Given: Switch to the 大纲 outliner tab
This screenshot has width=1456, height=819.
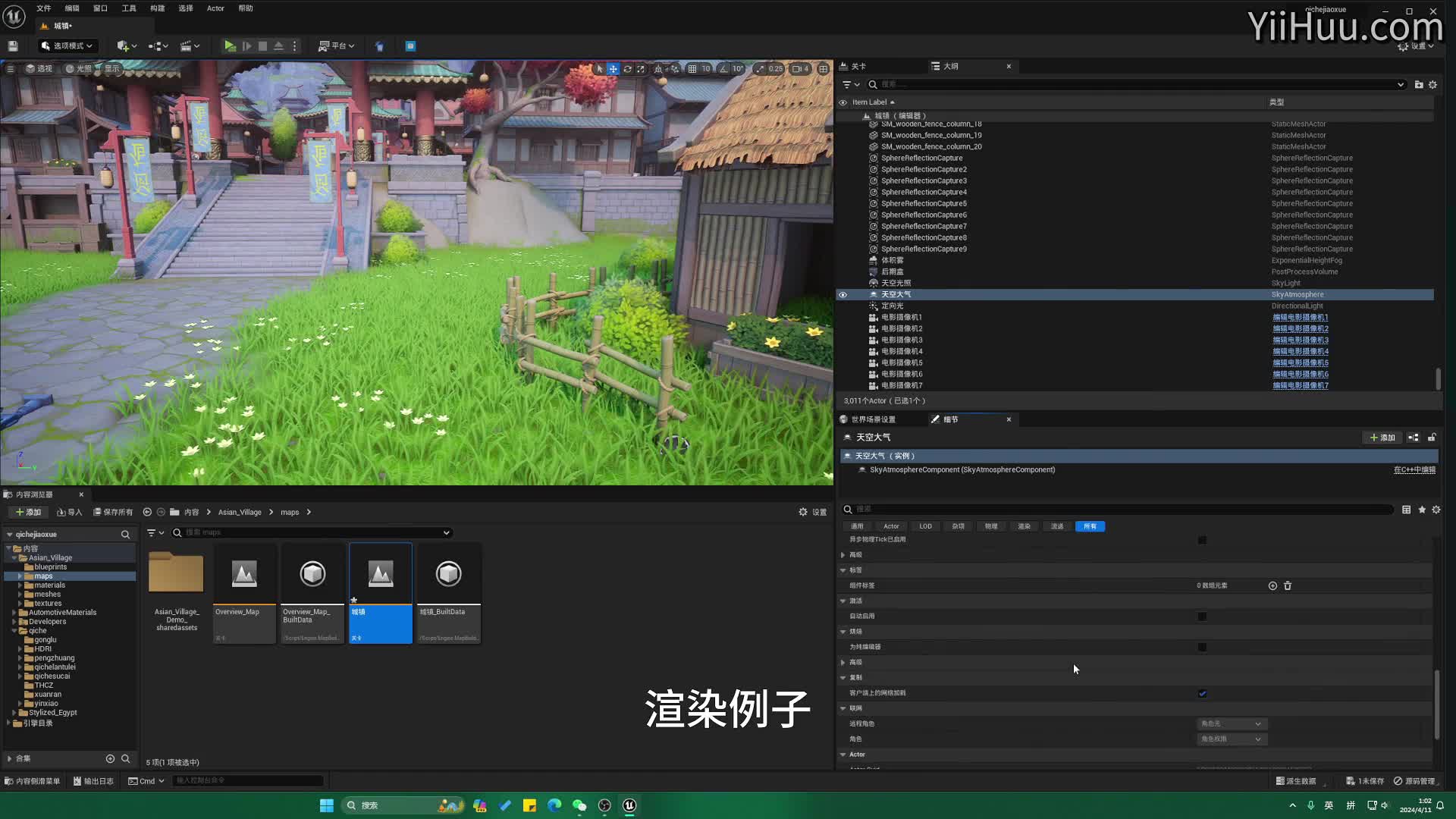Looking at the screenshot, I should pyautogui.click(x=950, y=67).
